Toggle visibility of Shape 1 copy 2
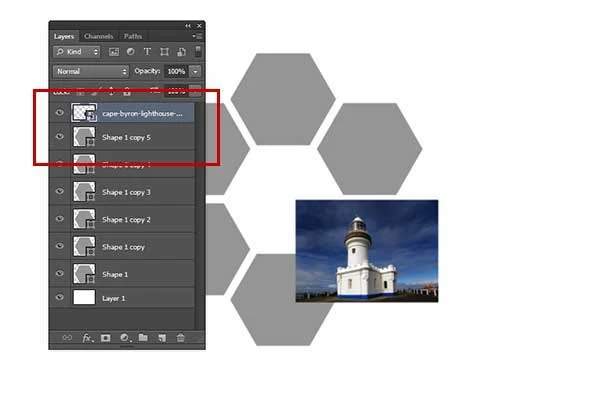The height and width of the screenshot is (399, 600). pyautogui.click(x=60, y=218)
